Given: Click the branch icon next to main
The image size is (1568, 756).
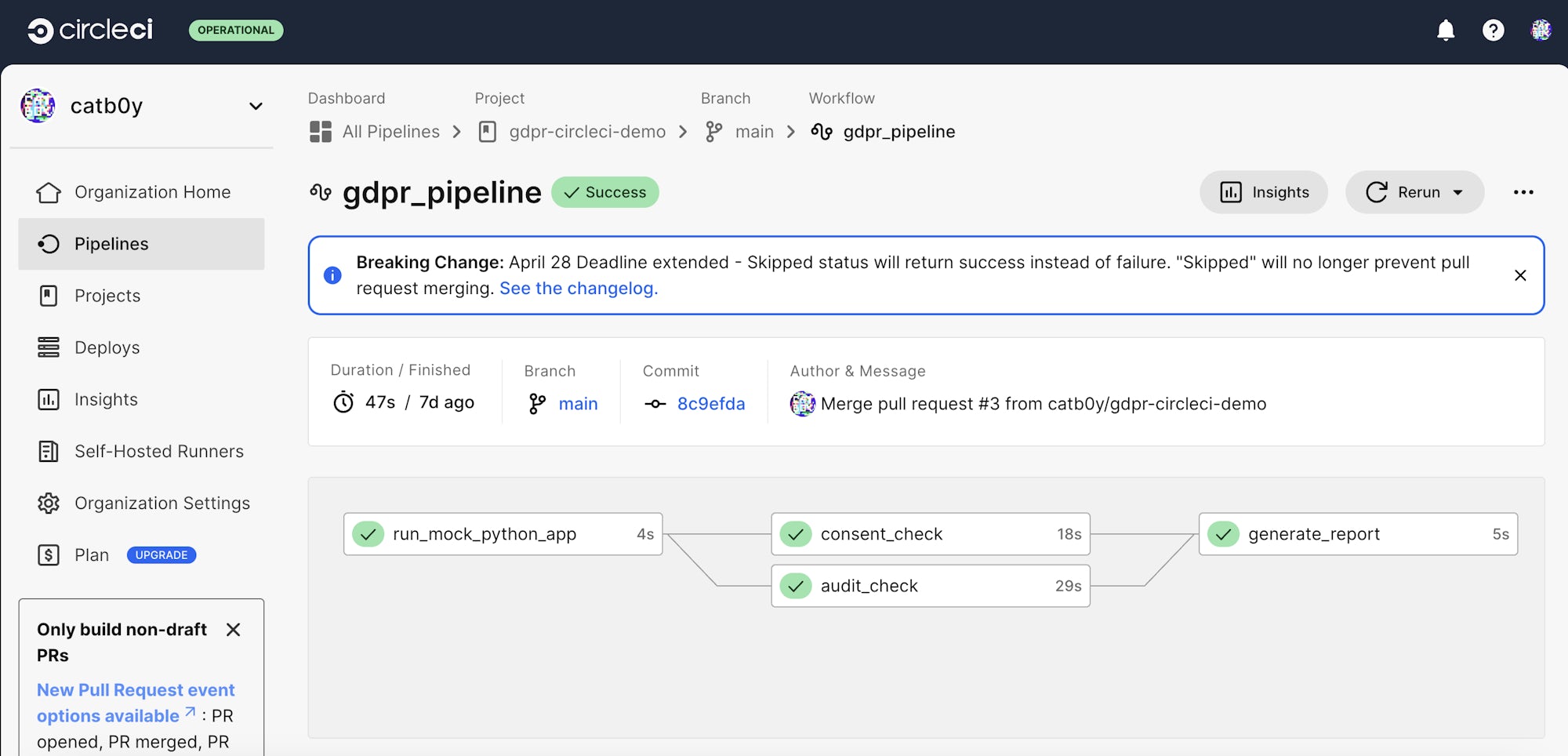Looking at the screenshot, I should tap(712, 132).
